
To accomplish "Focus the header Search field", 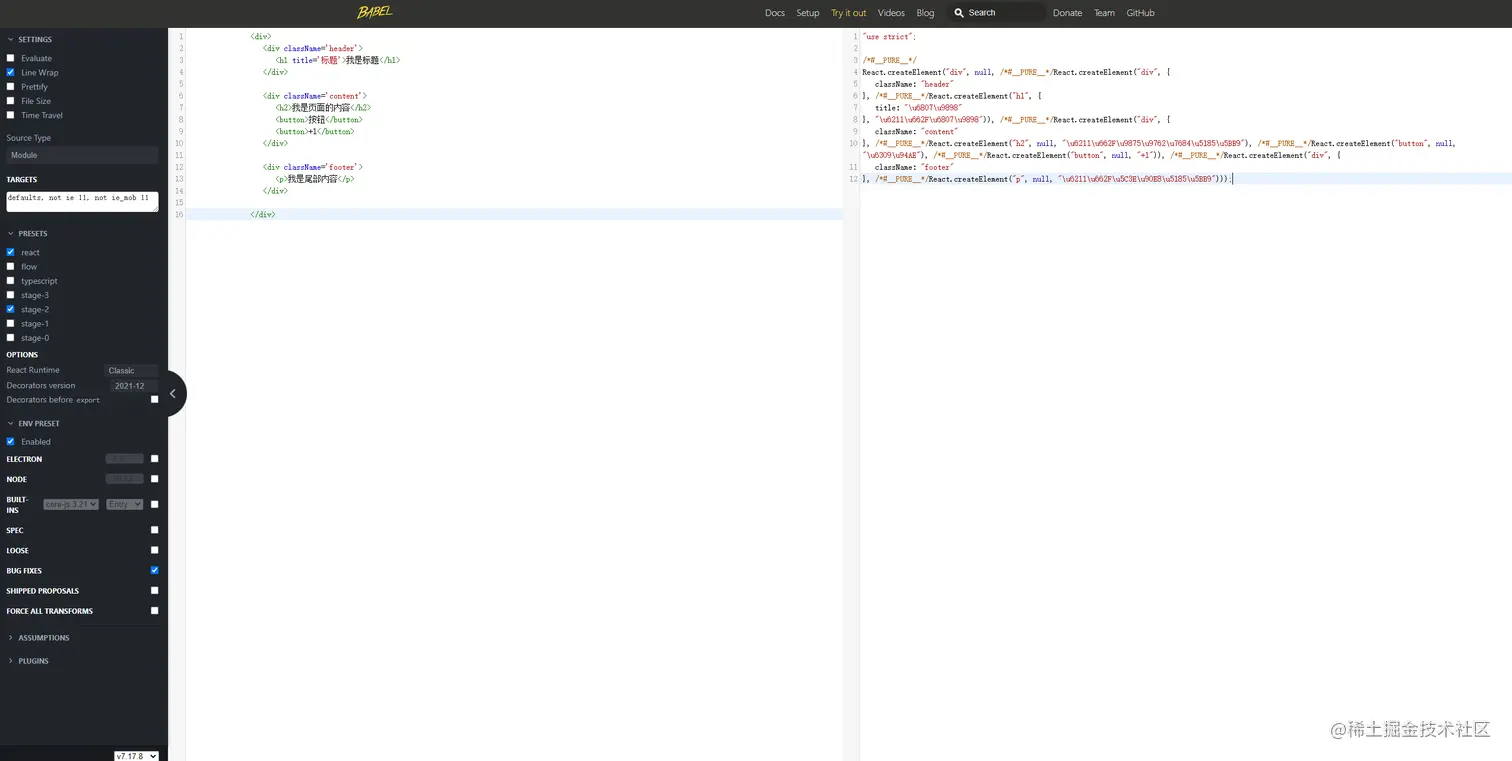I will 998,13.
